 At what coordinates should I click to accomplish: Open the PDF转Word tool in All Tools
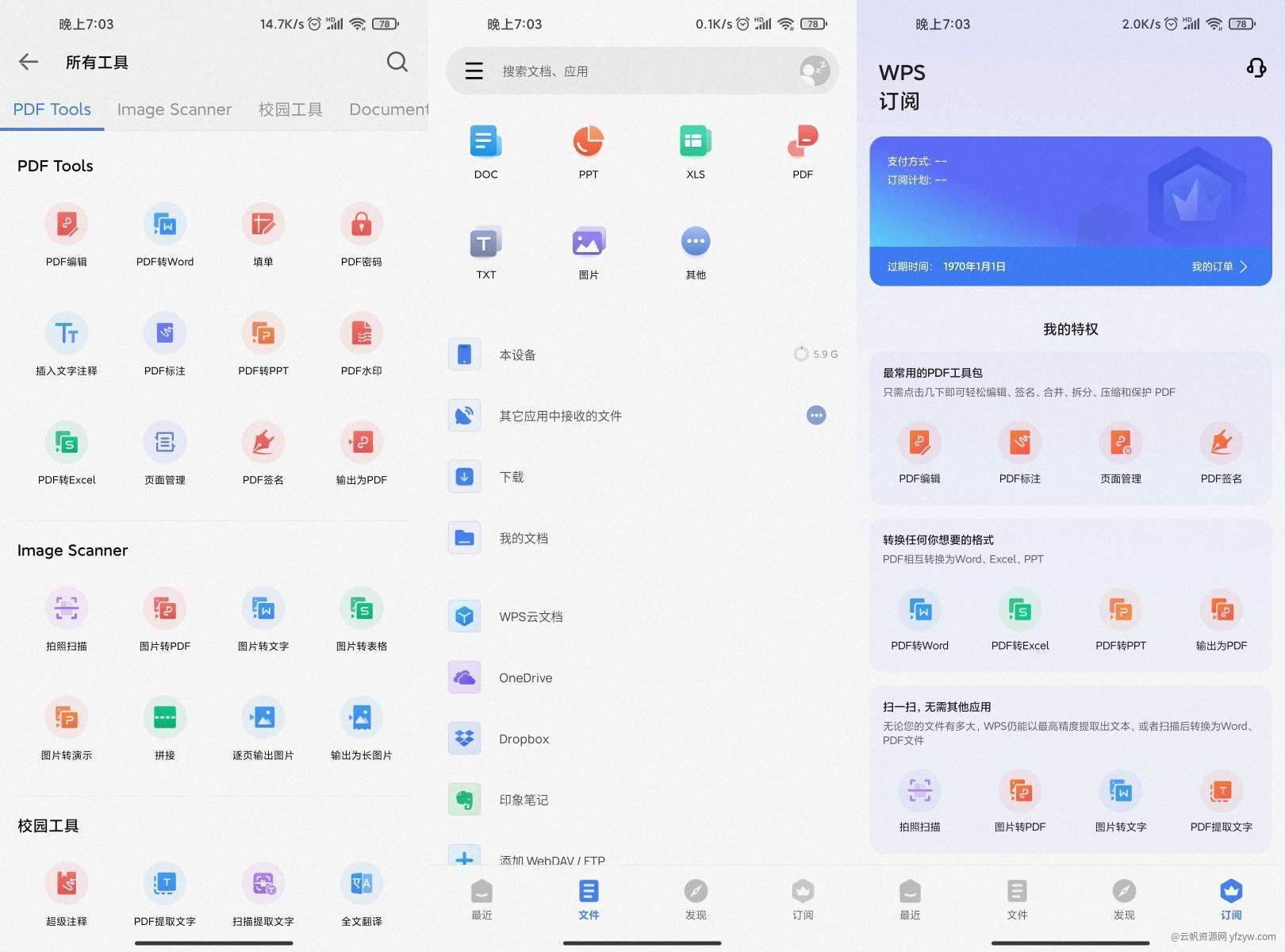pyautogui.click(x=165, y=235)
